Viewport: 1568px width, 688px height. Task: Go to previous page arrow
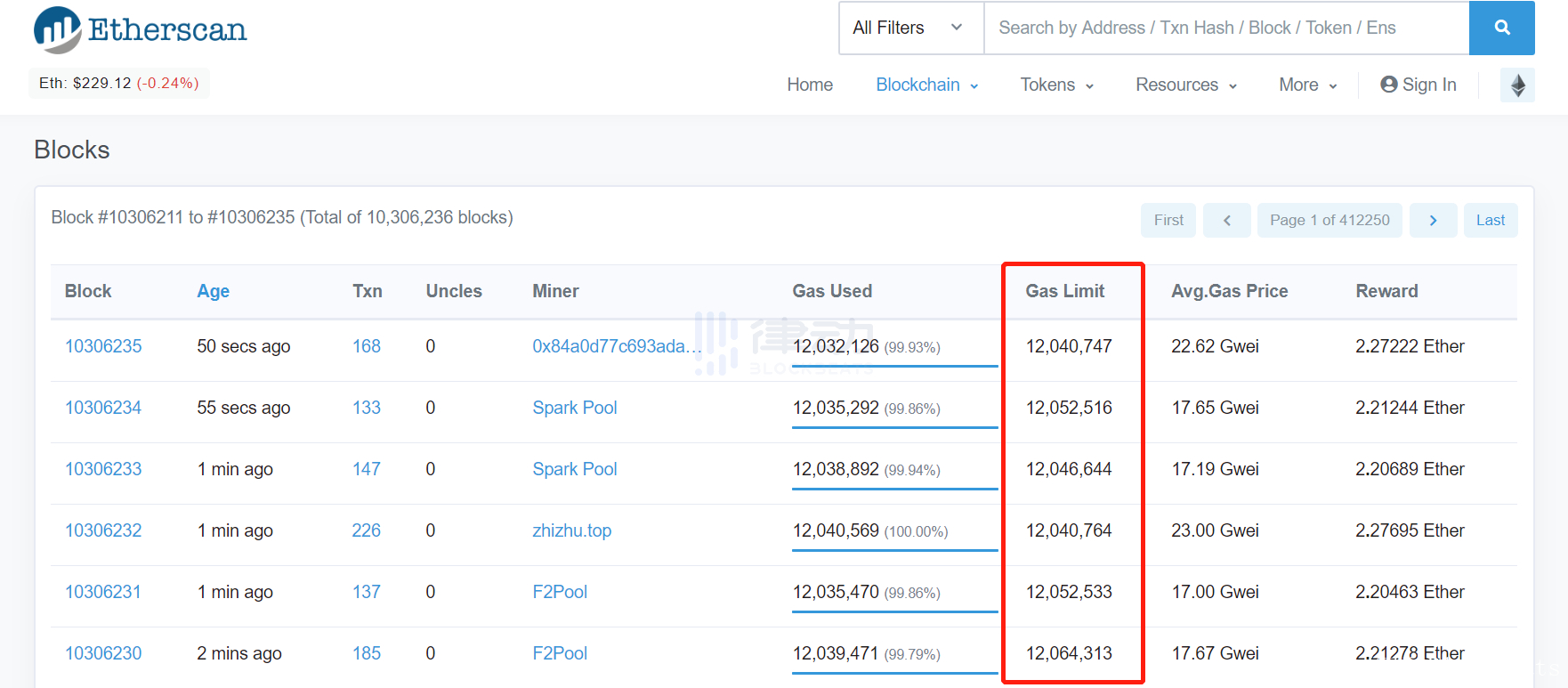(x=1226, y=220)
